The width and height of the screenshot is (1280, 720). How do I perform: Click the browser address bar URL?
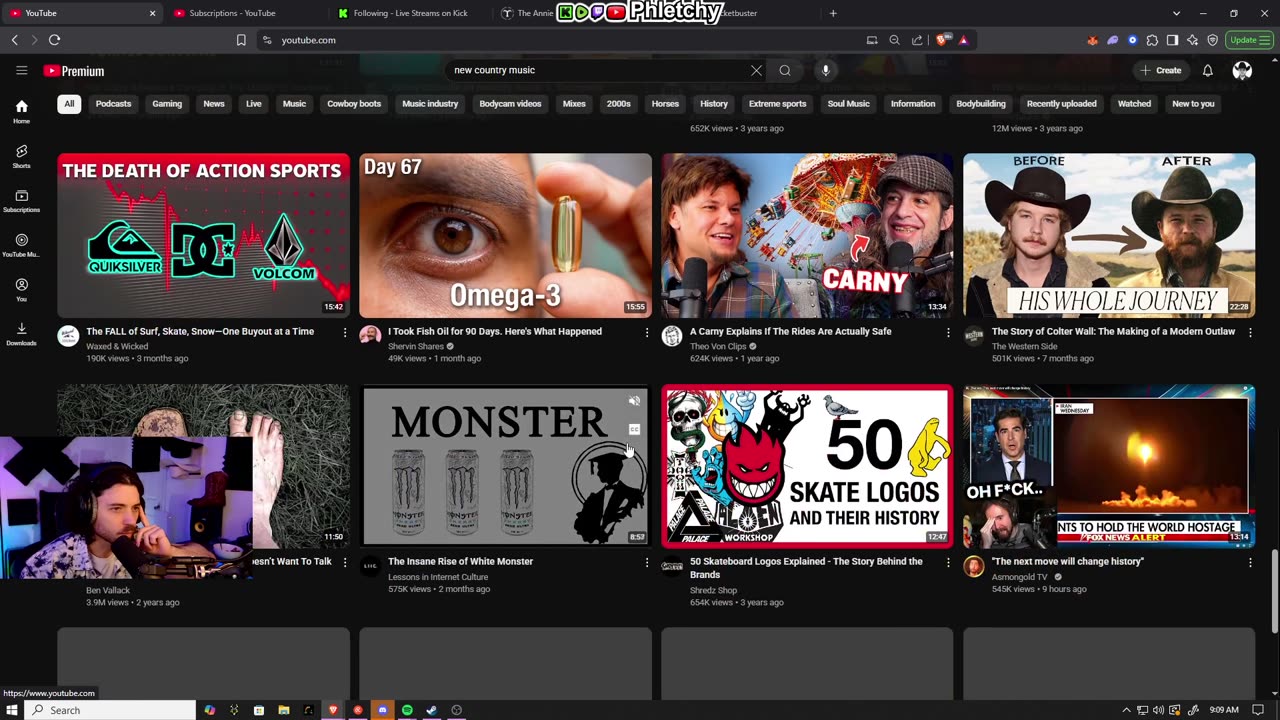coord(309,40)
